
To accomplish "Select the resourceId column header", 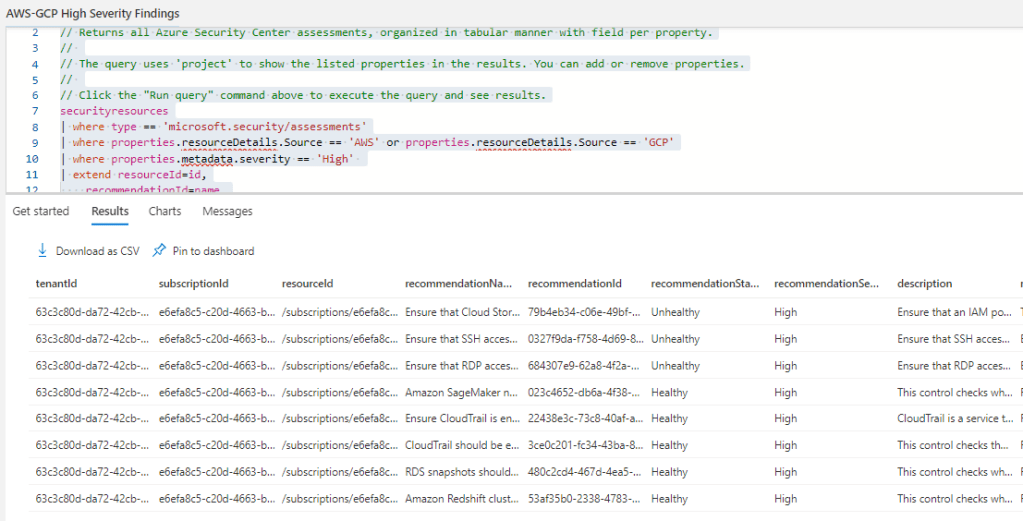I will pyautogui.click(x=307, y=284).
